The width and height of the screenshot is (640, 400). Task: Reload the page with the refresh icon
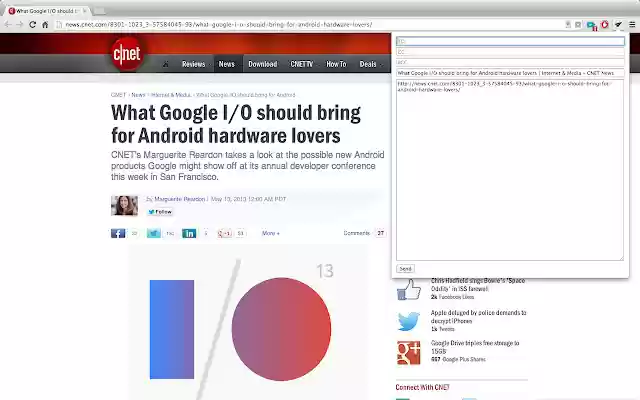coord(33,24)
